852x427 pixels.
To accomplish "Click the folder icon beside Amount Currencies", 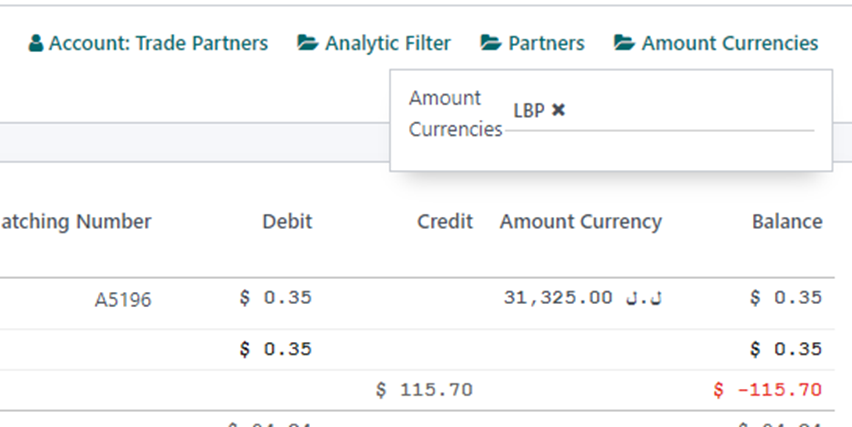I will [x=624, y=42].
